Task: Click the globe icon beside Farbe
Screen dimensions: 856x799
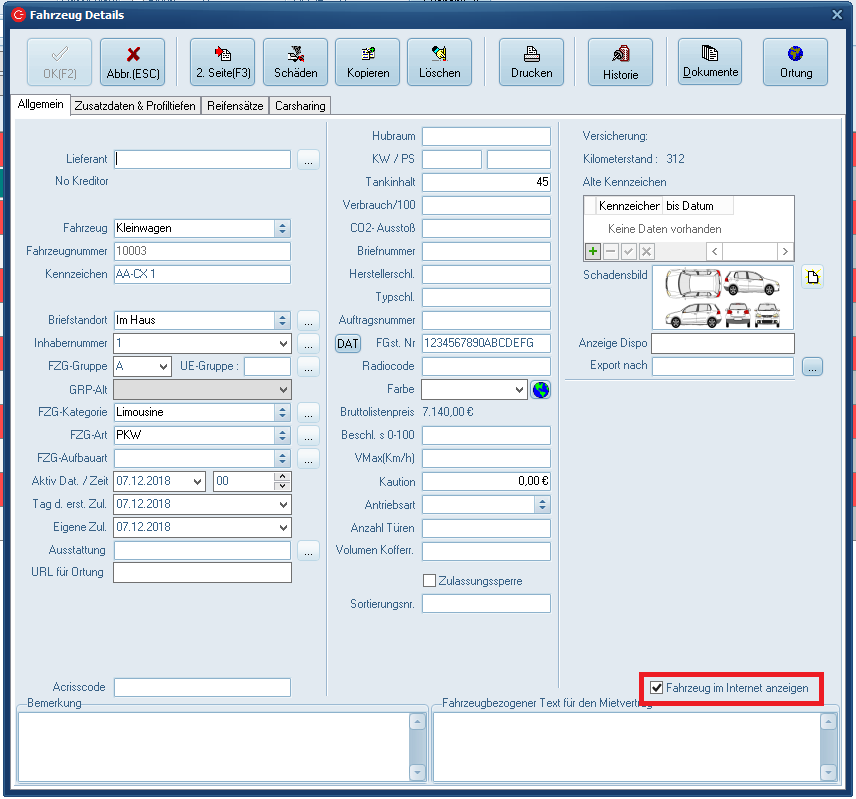Action: 541,389
